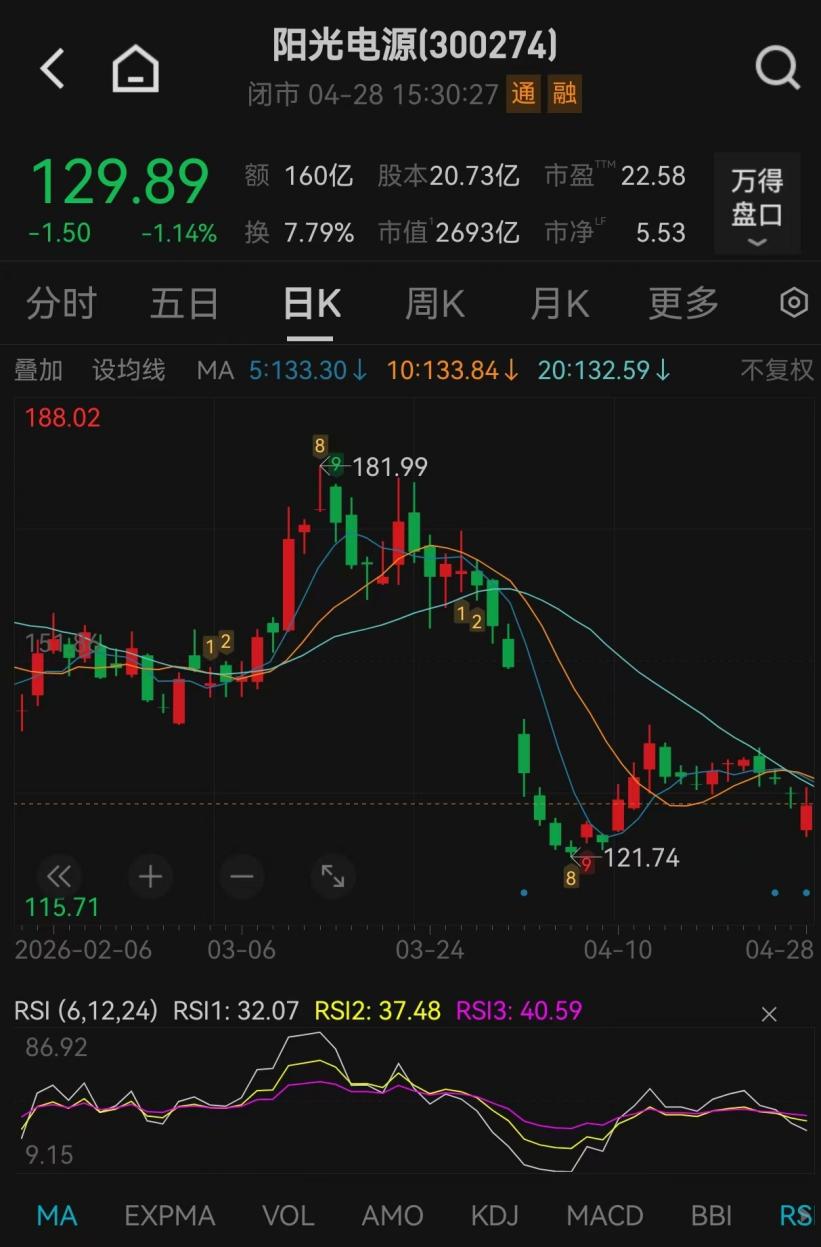Expand the 万得盘口 dropdown
The width and height of the screenshot is (821, 1247).
(757, 205)
